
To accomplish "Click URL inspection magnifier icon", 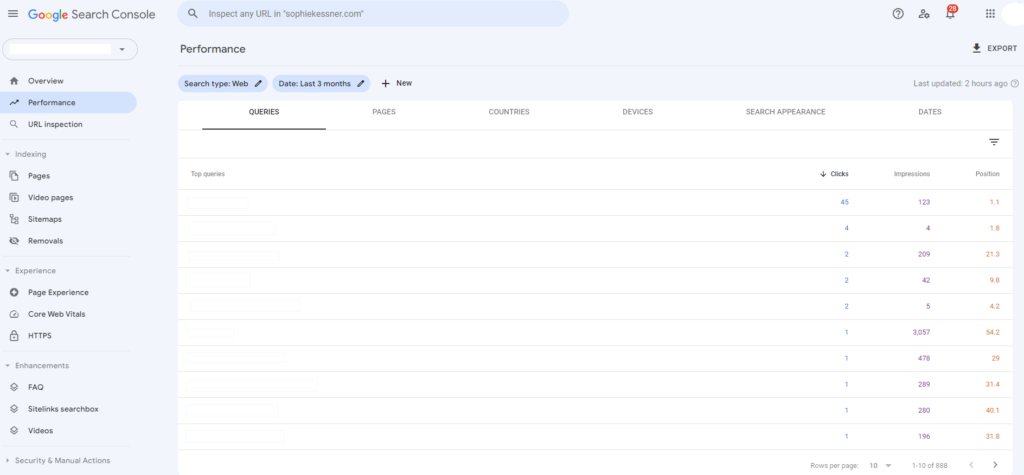I will (x=14, y=124).
